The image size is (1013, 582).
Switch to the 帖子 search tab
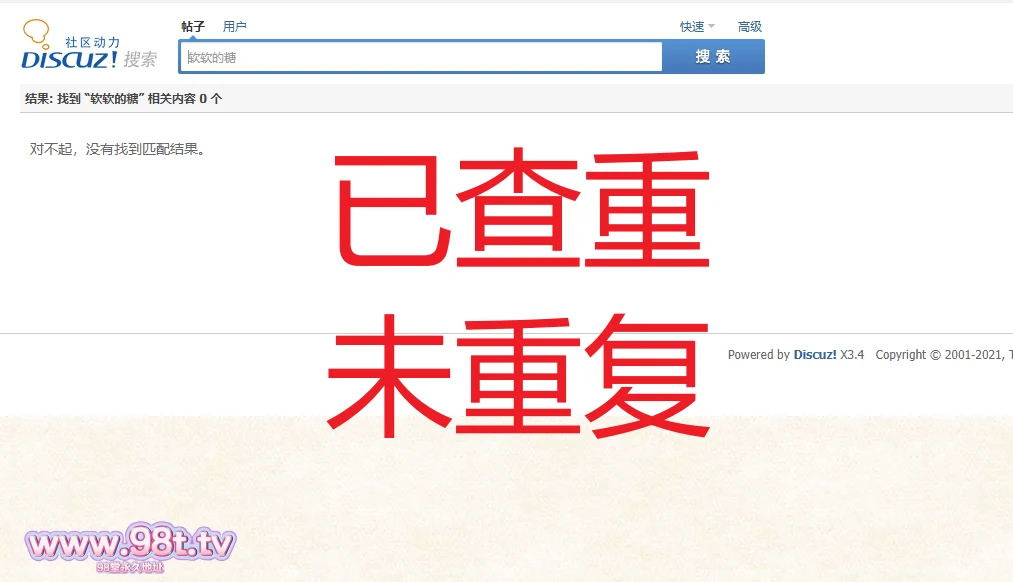click(193, 27)
